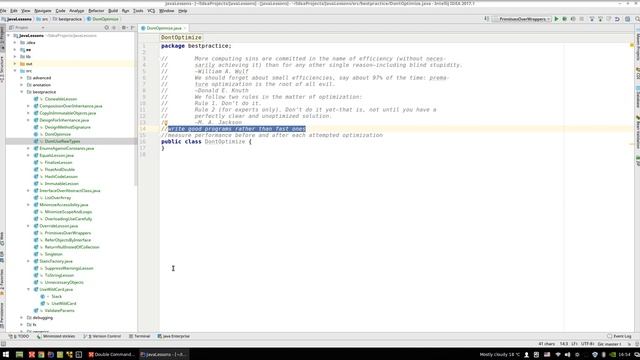This screenshot has height=360, width=640.
Task: Open Project panel gear settings icon
Action: [x=124, y=28]
